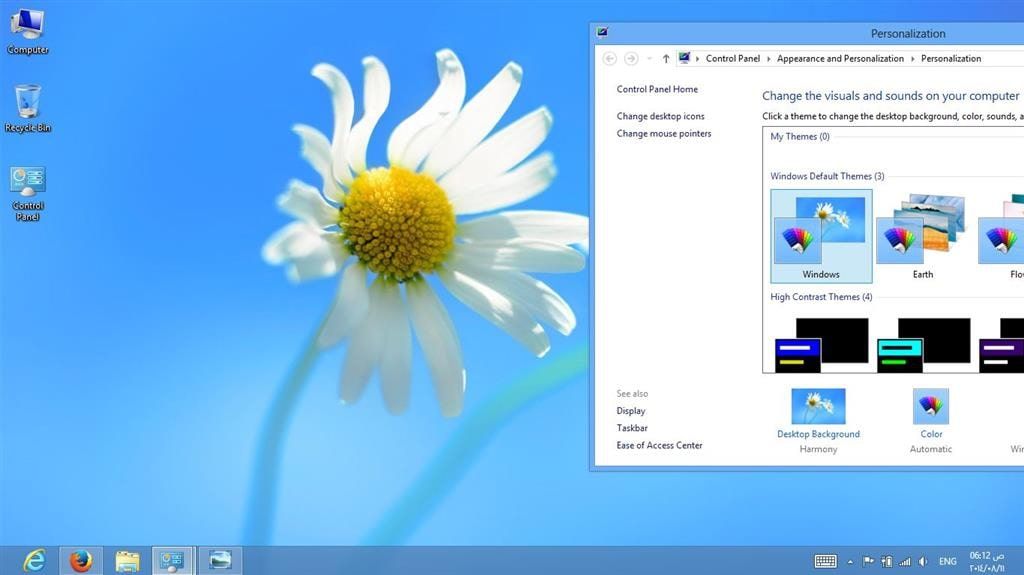Expand chevron after Appearance and Personalization
Screen dimensions: 1024x575
point(913,59)
